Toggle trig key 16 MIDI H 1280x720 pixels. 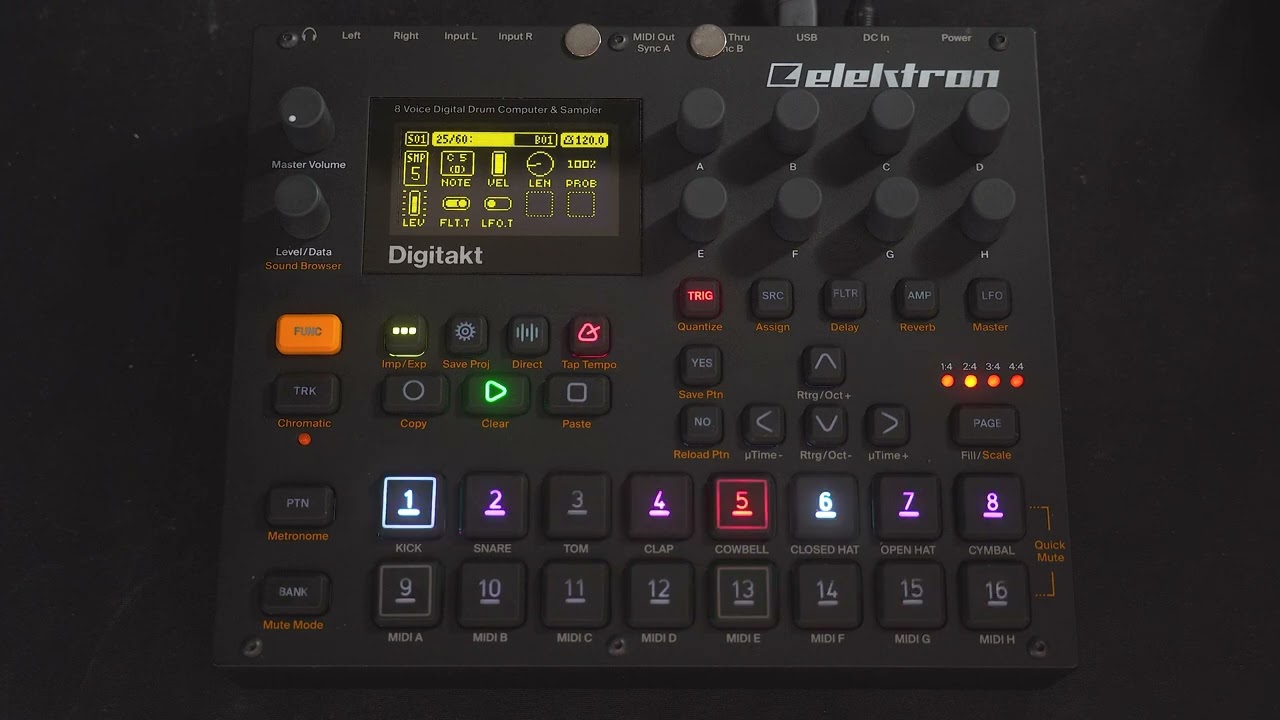(995, 592)
